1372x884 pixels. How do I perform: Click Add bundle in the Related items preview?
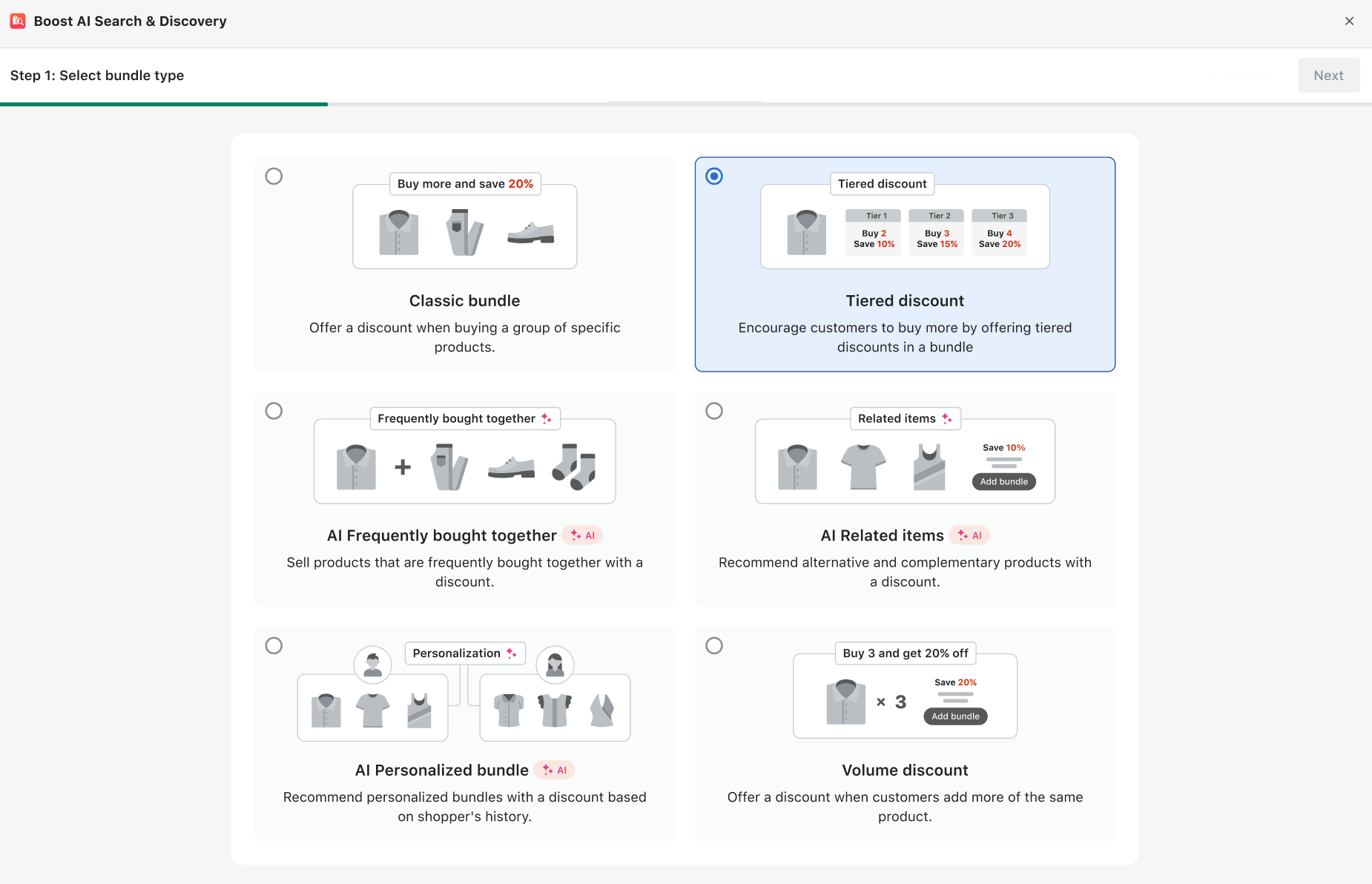tap(1004, 481)
